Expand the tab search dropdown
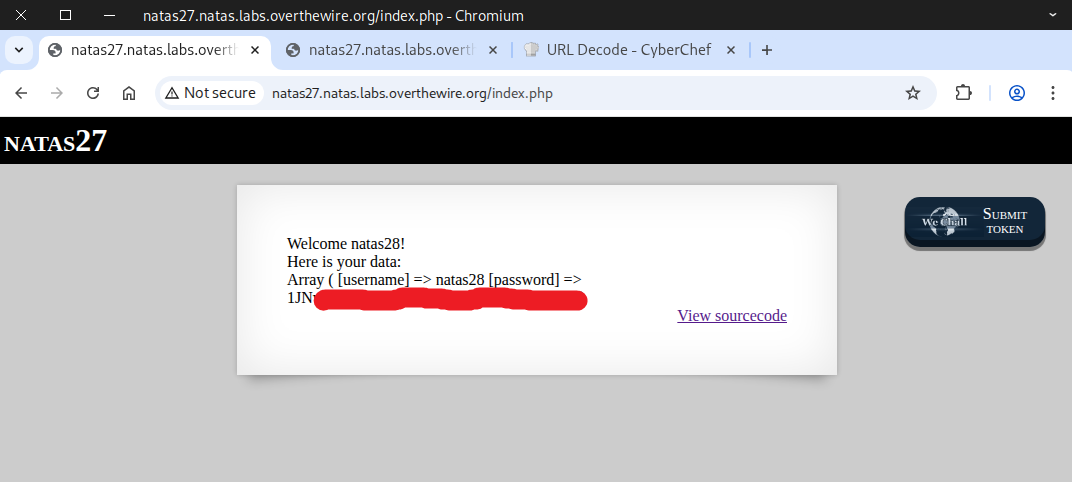Viewport: 1072px width, 482px height. (x=18, y=50)
